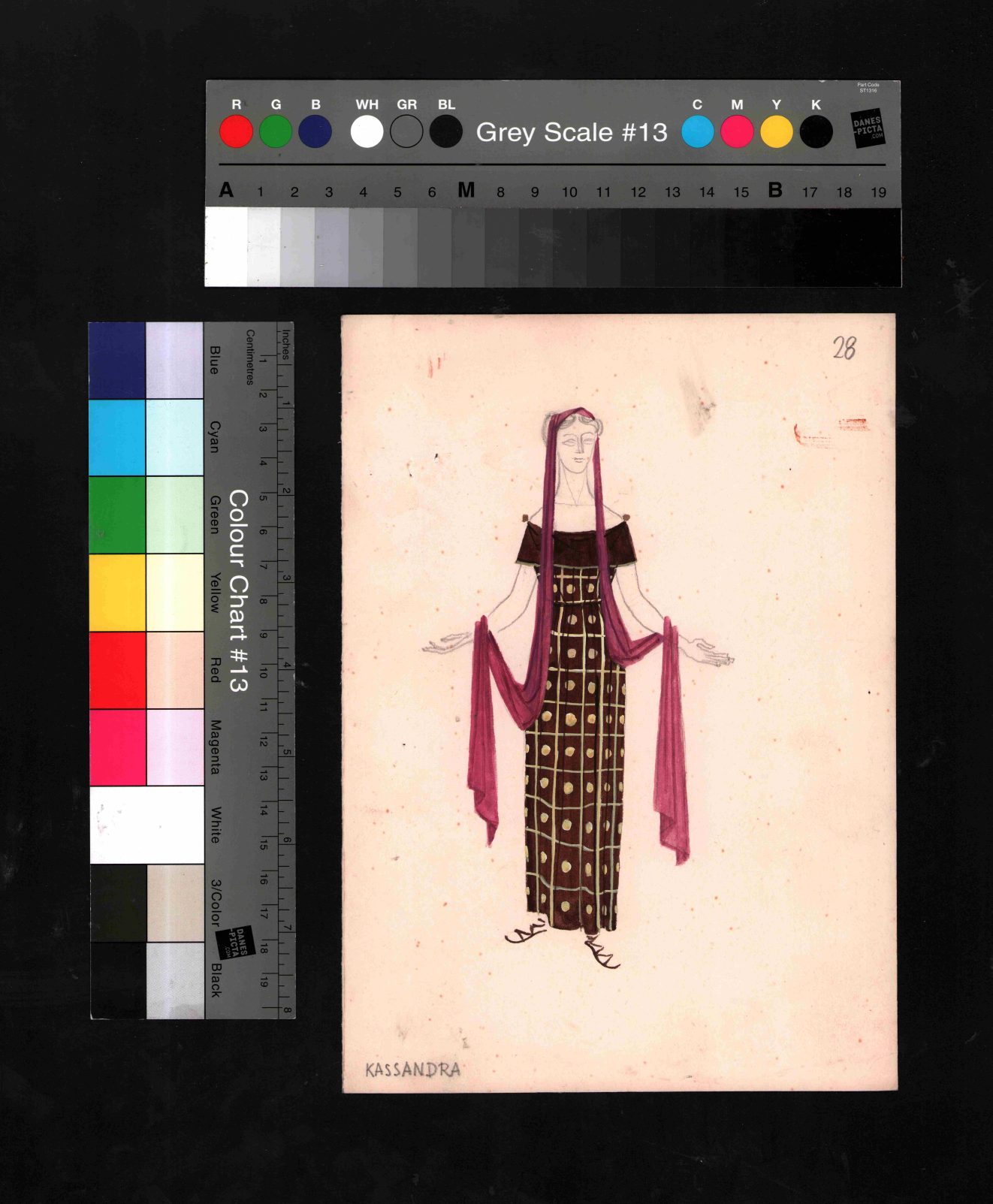The height and width of the screenshot is (1204, 993).
Task: Click the Danes-Picta logo on the colour chart
Action: click(x=235, y=943)
